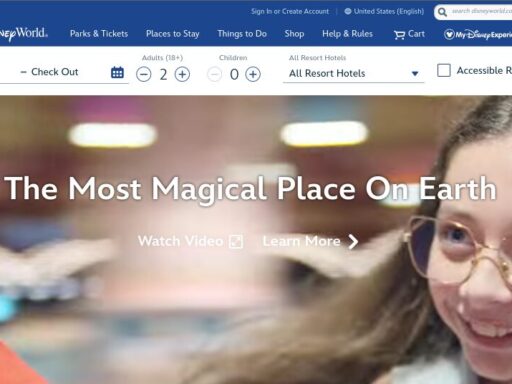Image resolution: width=512 pixels, height=384 pixels.
Task: Open My Disney Experience
Action: pos(478,34)
